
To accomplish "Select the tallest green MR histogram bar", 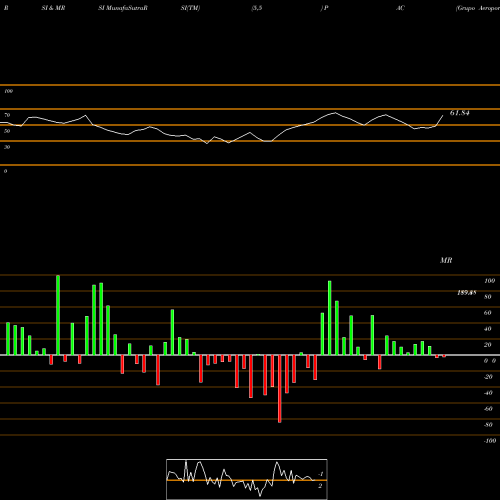I will pyautogui.click(x=58, y=315).
